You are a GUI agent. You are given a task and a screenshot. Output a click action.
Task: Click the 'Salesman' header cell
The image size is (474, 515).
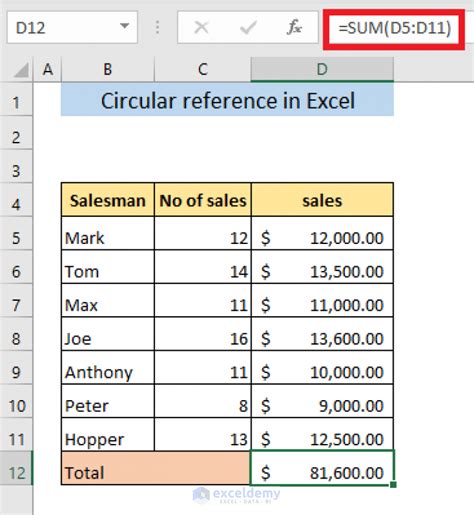(108, 200)
